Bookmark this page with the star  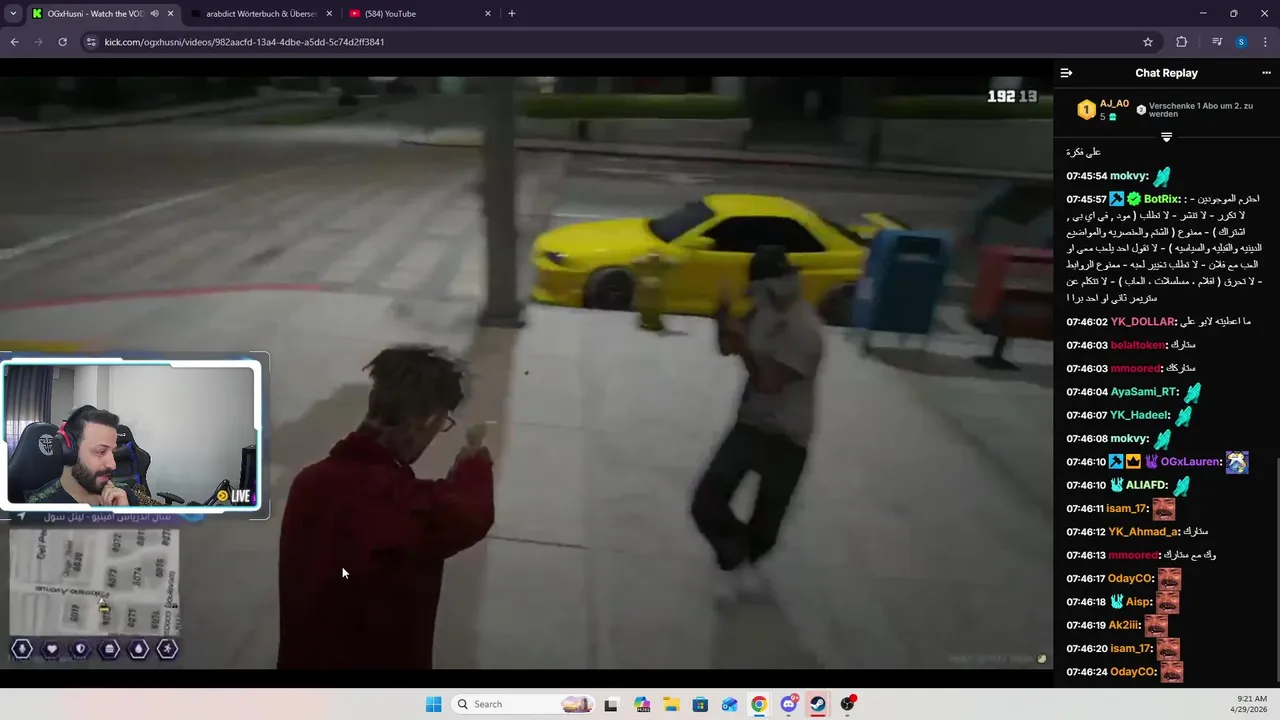(x=1148, y=42)
